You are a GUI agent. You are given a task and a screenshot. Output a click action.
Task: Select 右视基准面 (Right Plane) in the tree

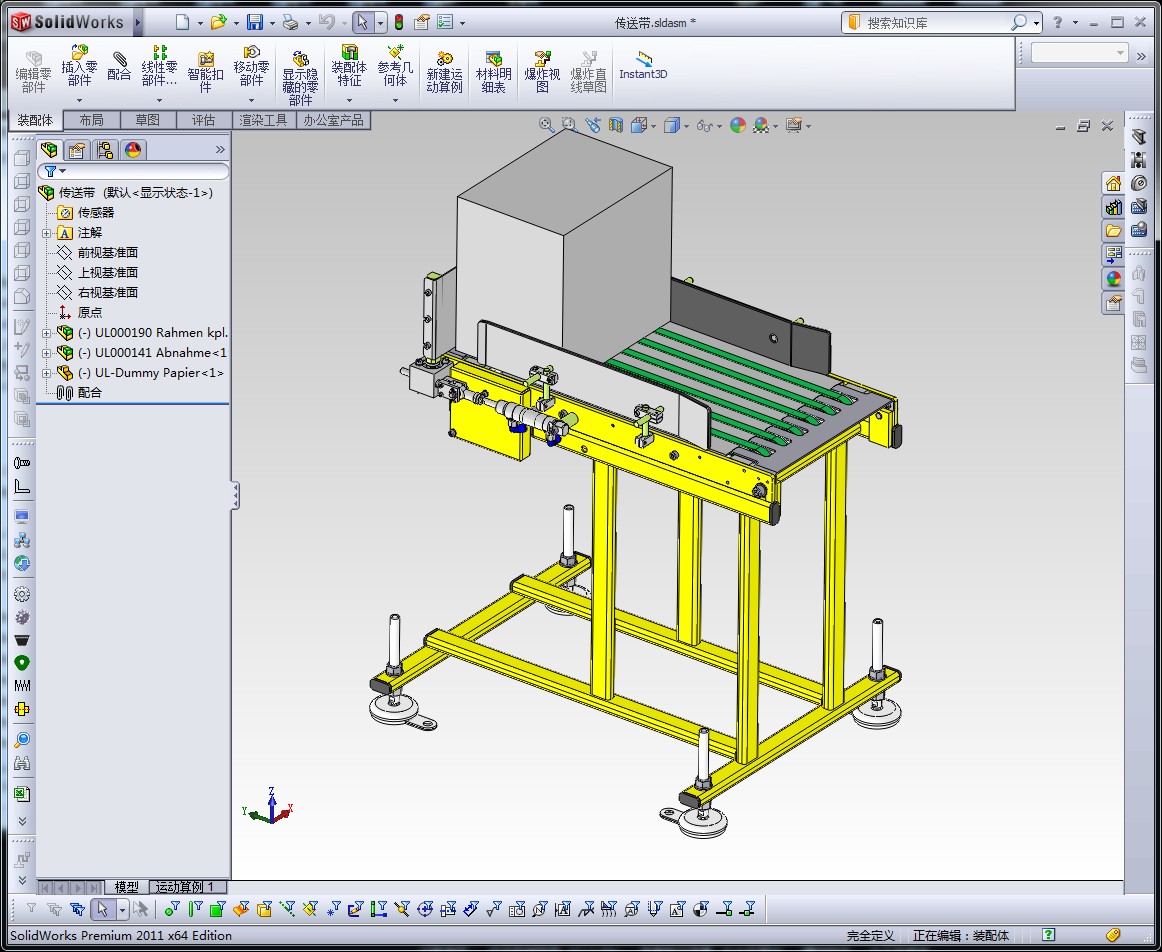[107, 293]
